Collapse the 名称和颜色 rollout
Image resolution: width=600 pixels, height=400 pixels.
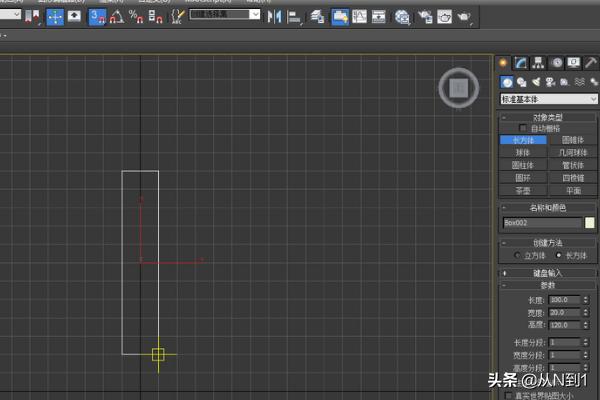coord(548,208)
